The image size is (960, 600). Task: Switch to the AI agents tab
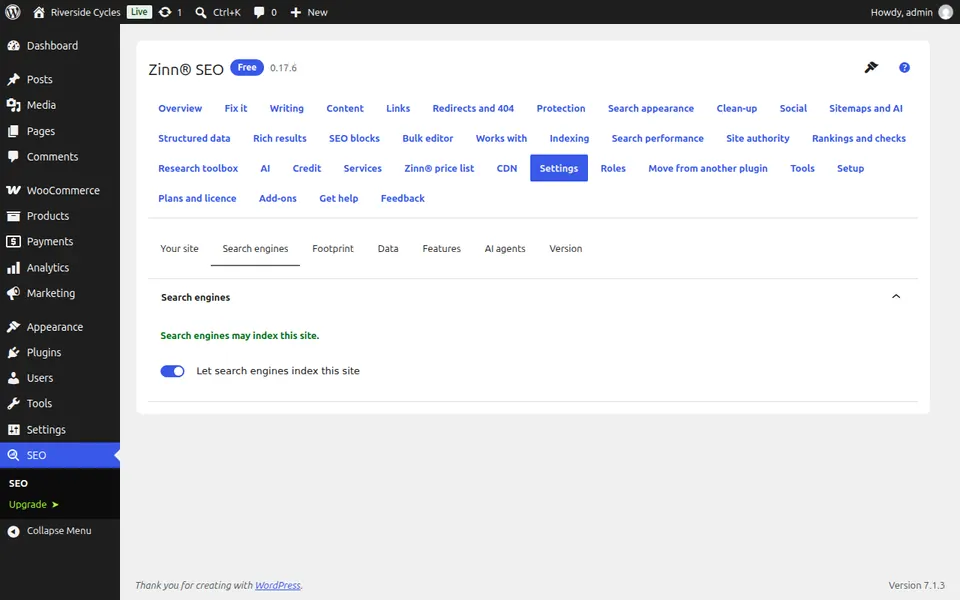click(x=505, y=249)
